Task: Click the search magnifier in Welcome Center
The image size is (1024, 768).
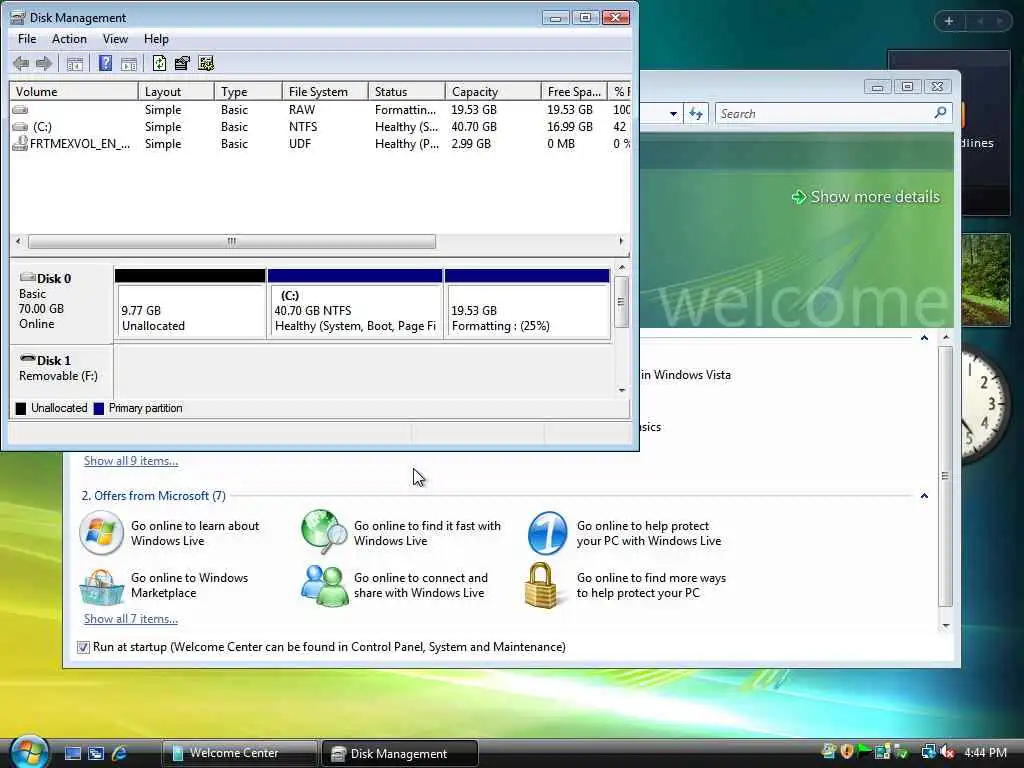Action: [940, 113]
